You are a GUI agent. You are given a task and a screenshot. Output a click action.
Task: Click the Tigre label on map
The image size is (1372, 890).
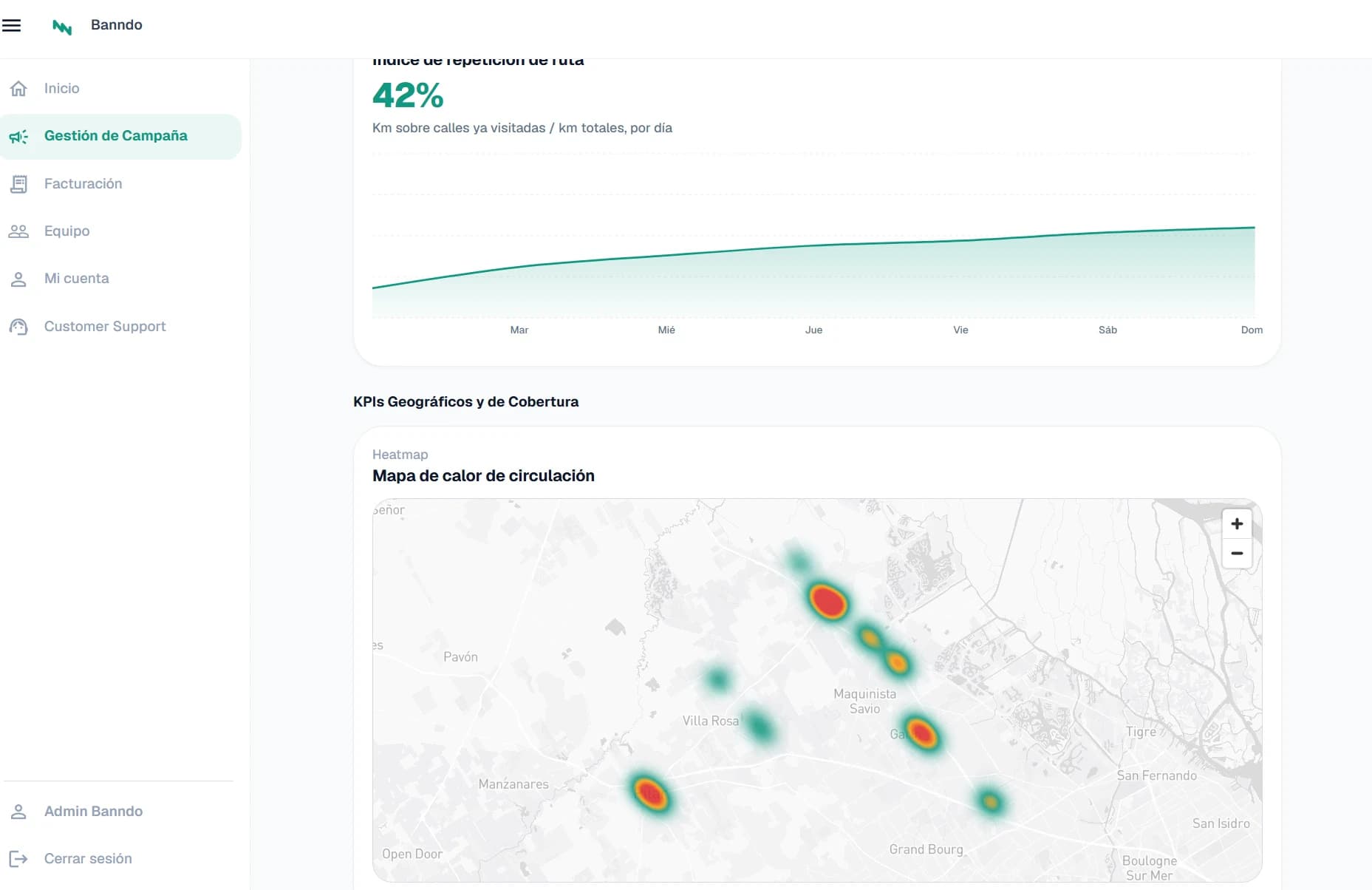click(x=1141, y=733)
